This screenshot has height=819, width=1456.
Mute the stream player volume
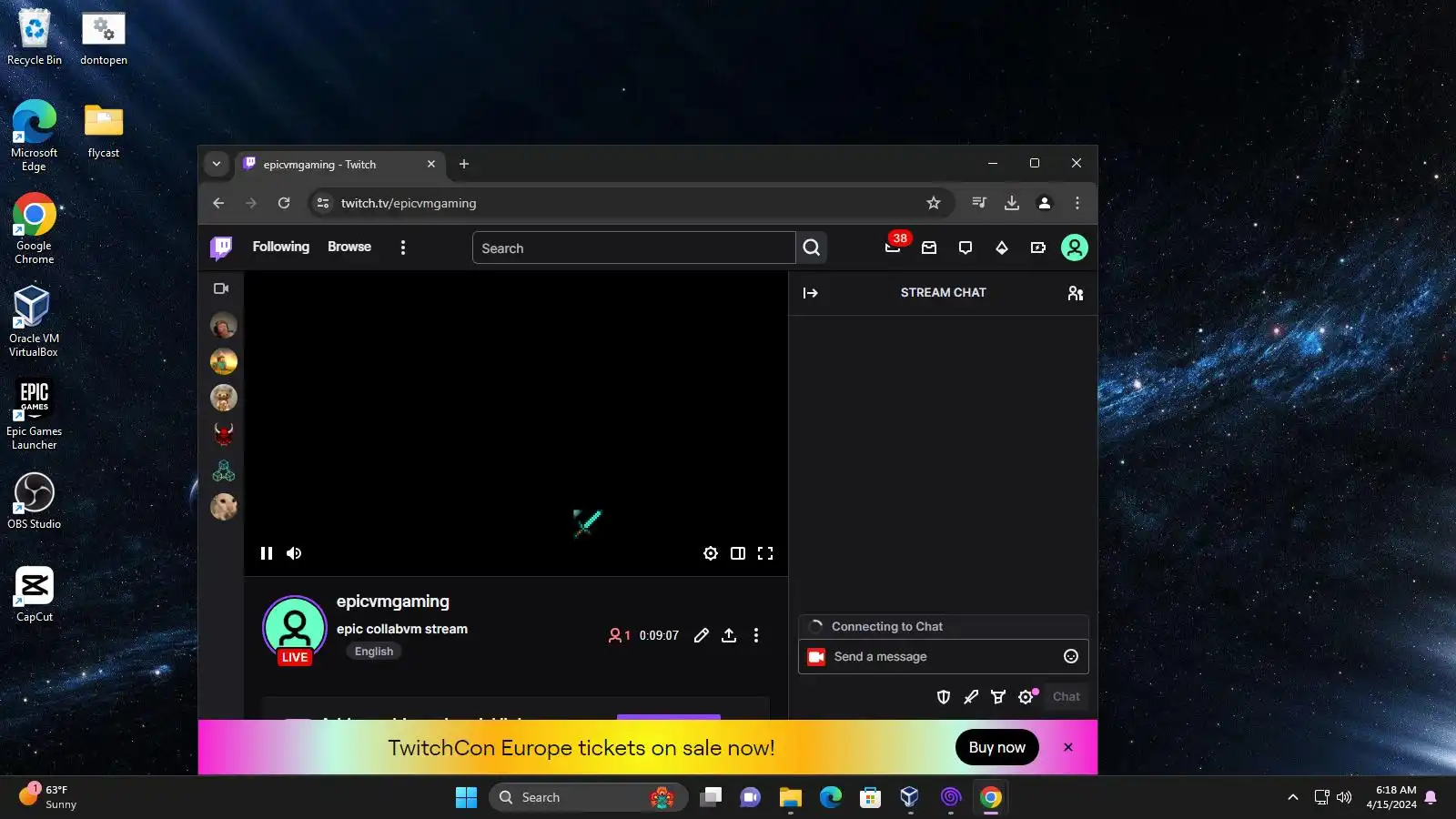pos(294,553)
